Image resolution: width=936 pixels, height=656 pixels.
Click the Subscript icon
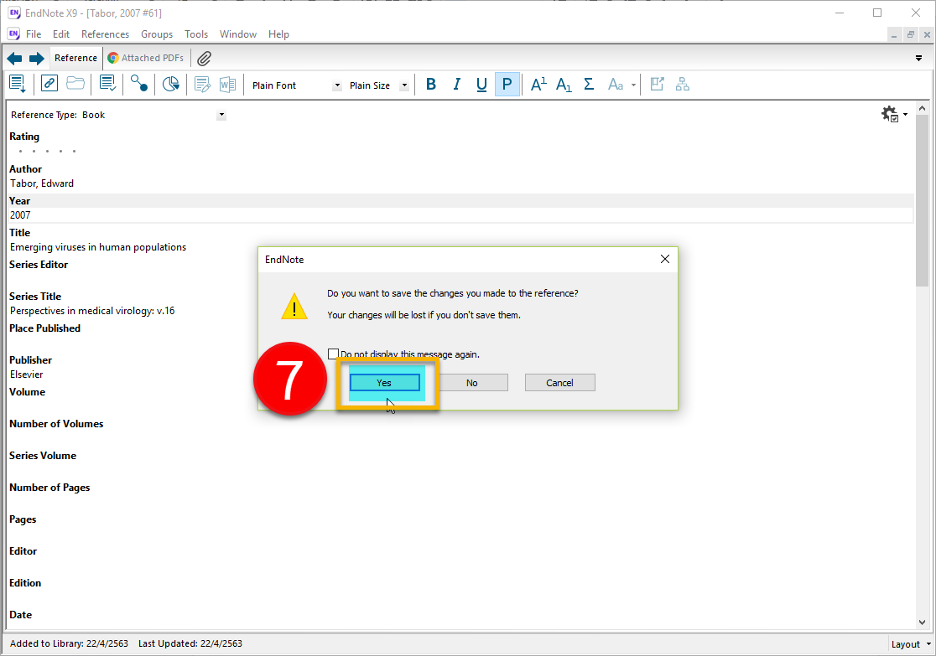tap(564, 85)
